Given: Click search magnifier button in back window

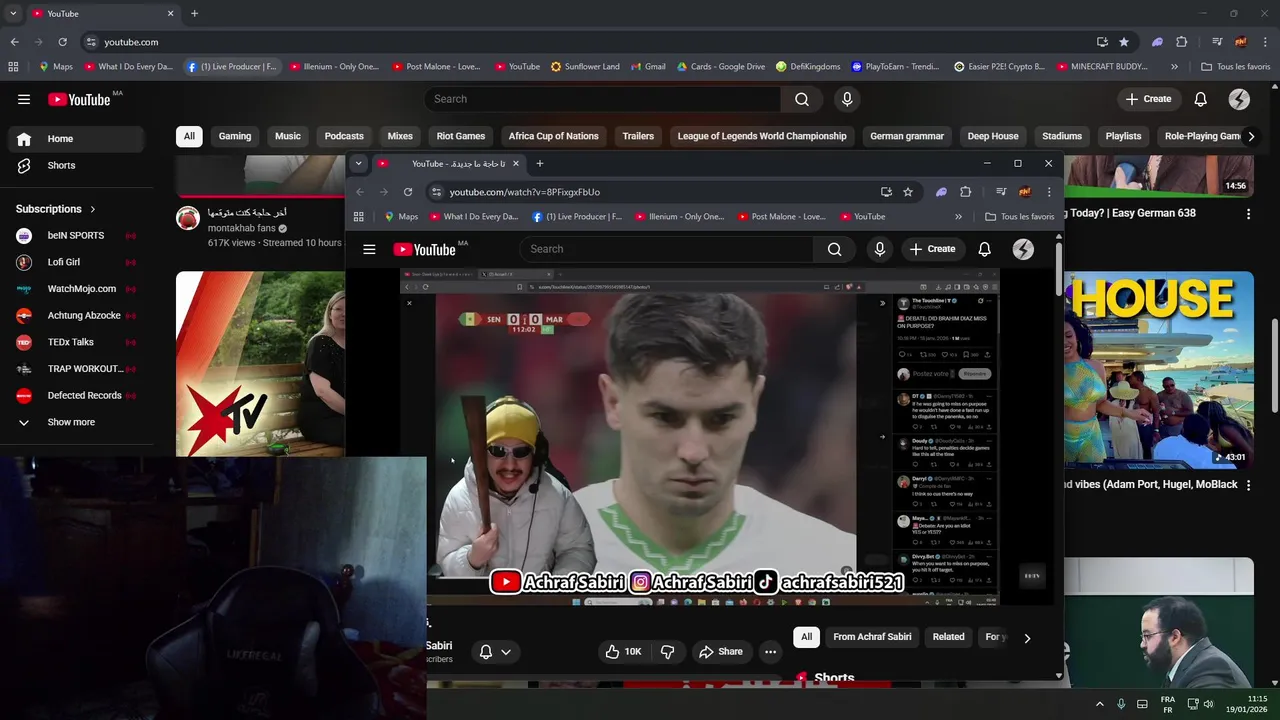Looking at the screenshot, I should pos(802,99).
